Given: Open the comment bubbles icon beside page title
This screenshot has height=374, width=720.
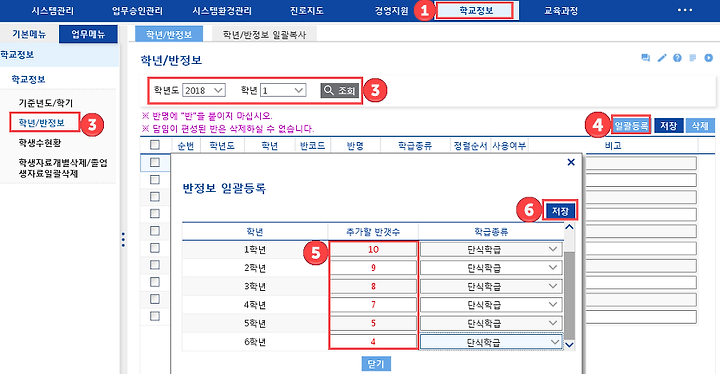Looking at the screenshot, I should click(645, 58).
